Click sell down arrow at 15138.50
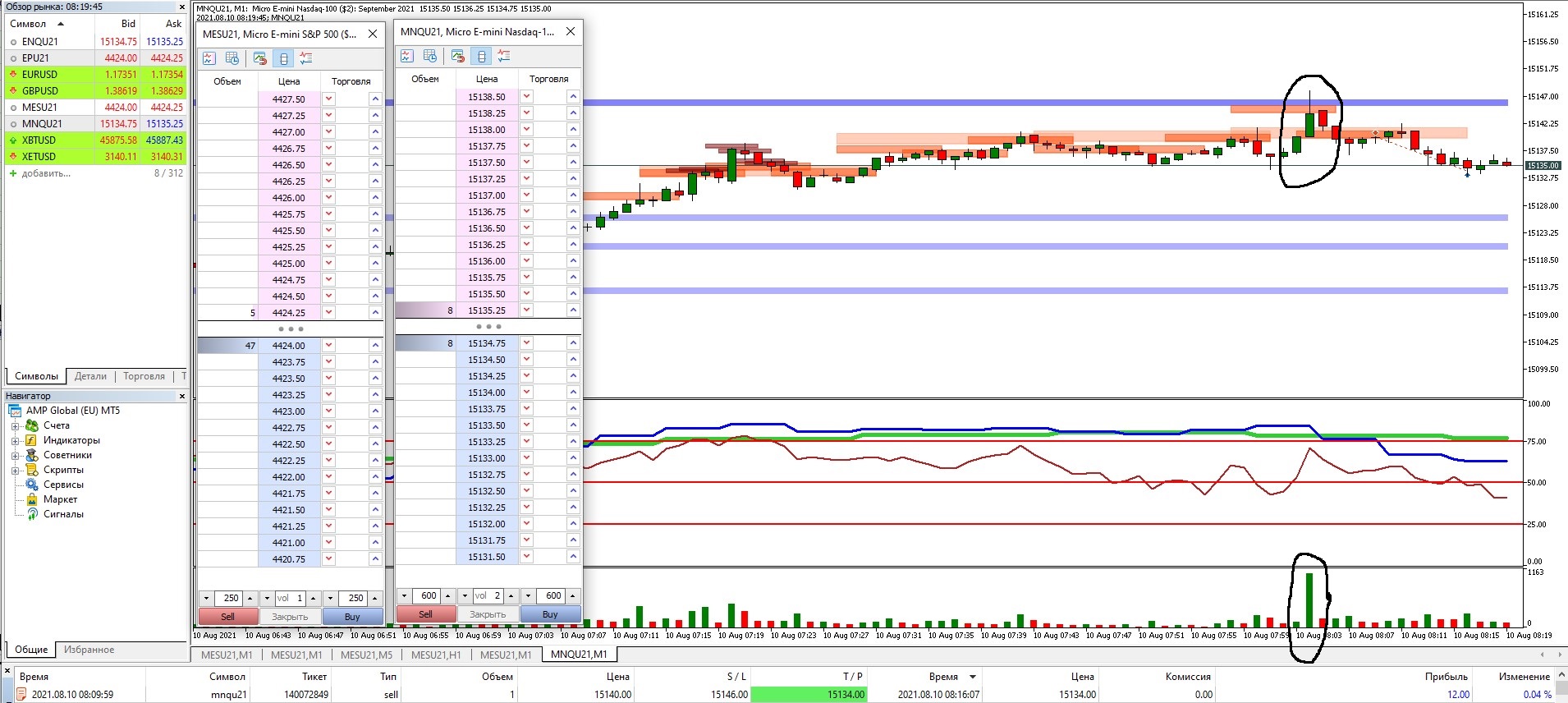The height and width of the screenshot is (703, 1568). (527, 97)
